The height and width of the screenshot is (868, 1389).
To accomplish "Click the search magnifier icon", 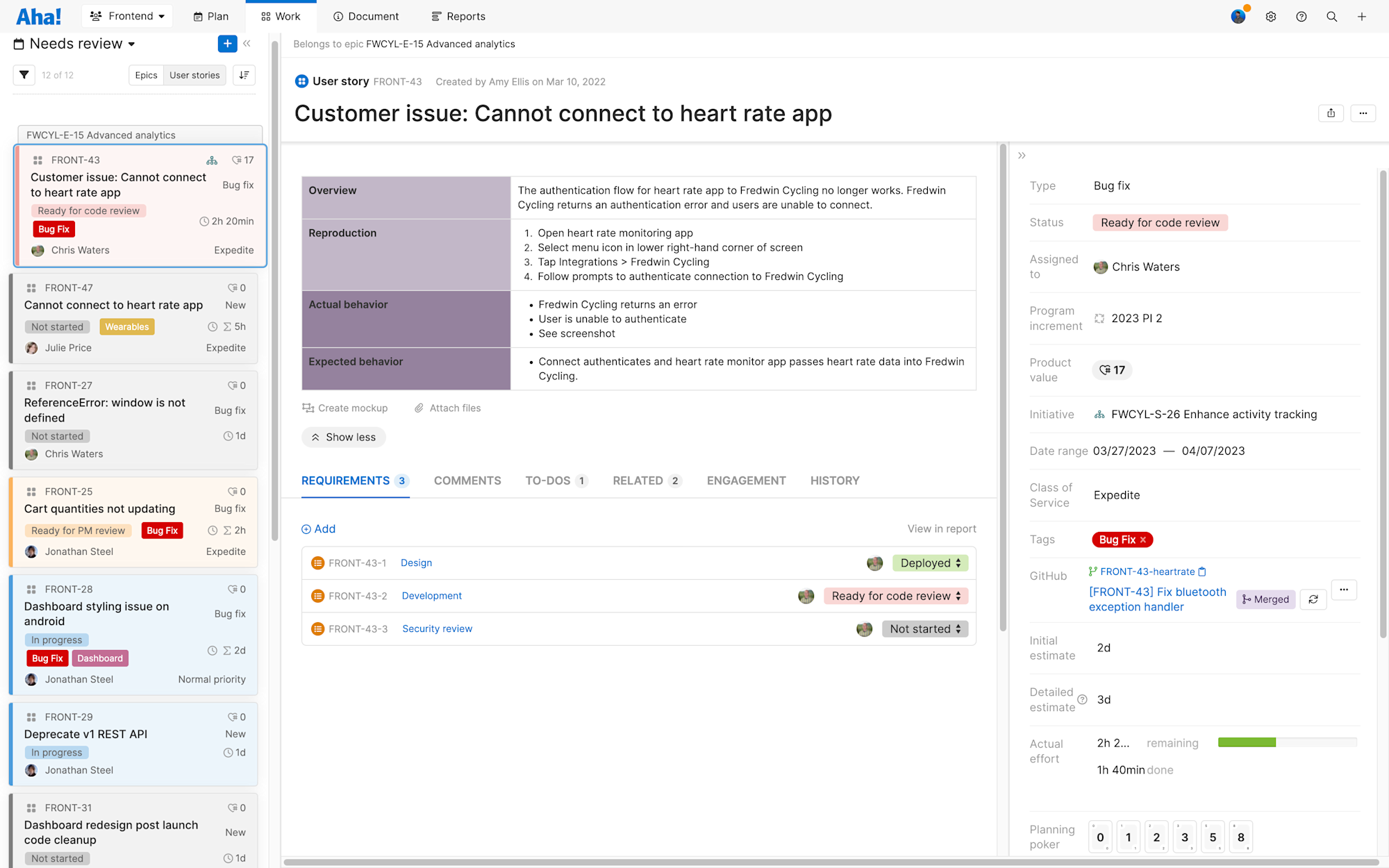I will click(x=1331, y=17).
